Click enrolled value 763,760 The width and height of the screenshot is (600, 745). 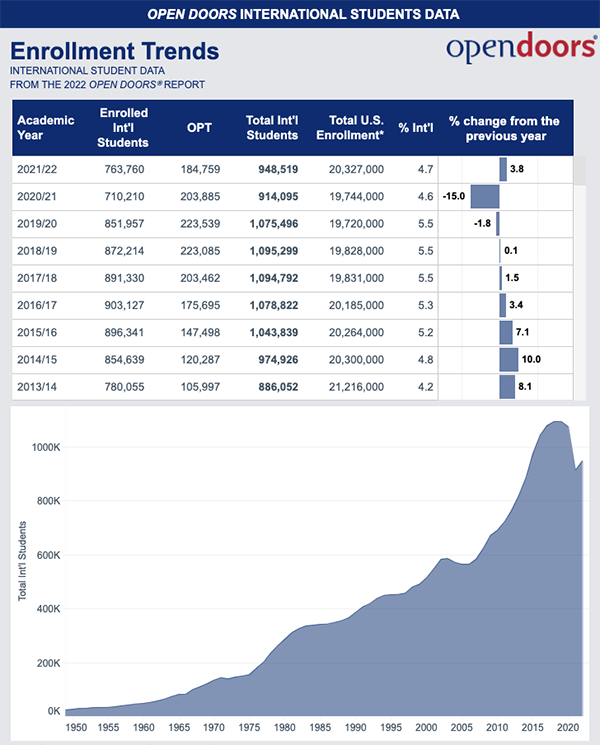tap(124, 169)
